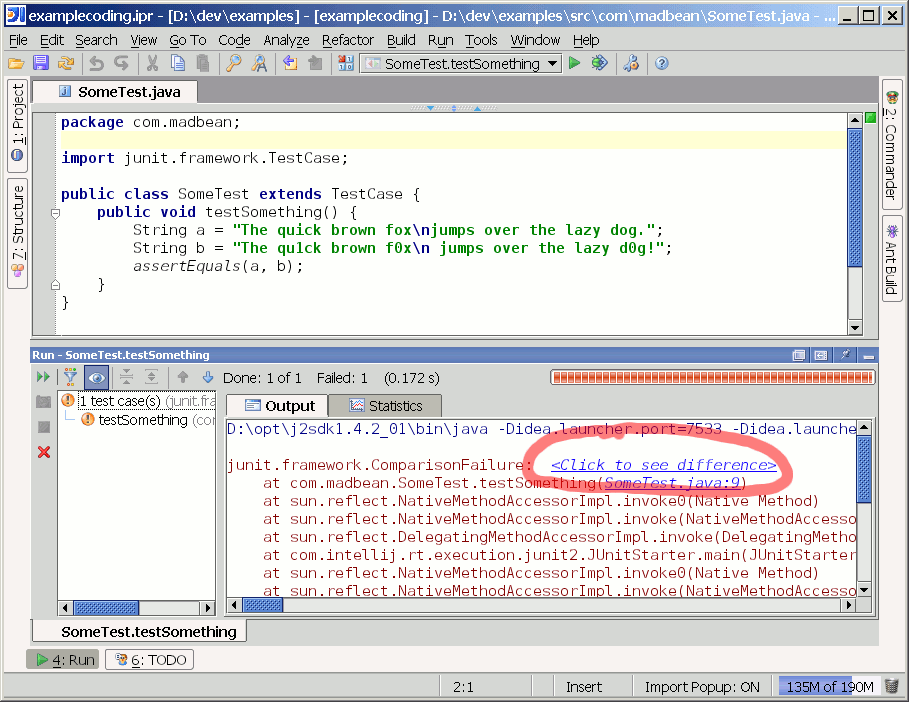Screen dimensions: 909x702
Task: Start debugging with the bug icon
Action: click(599, 63)
